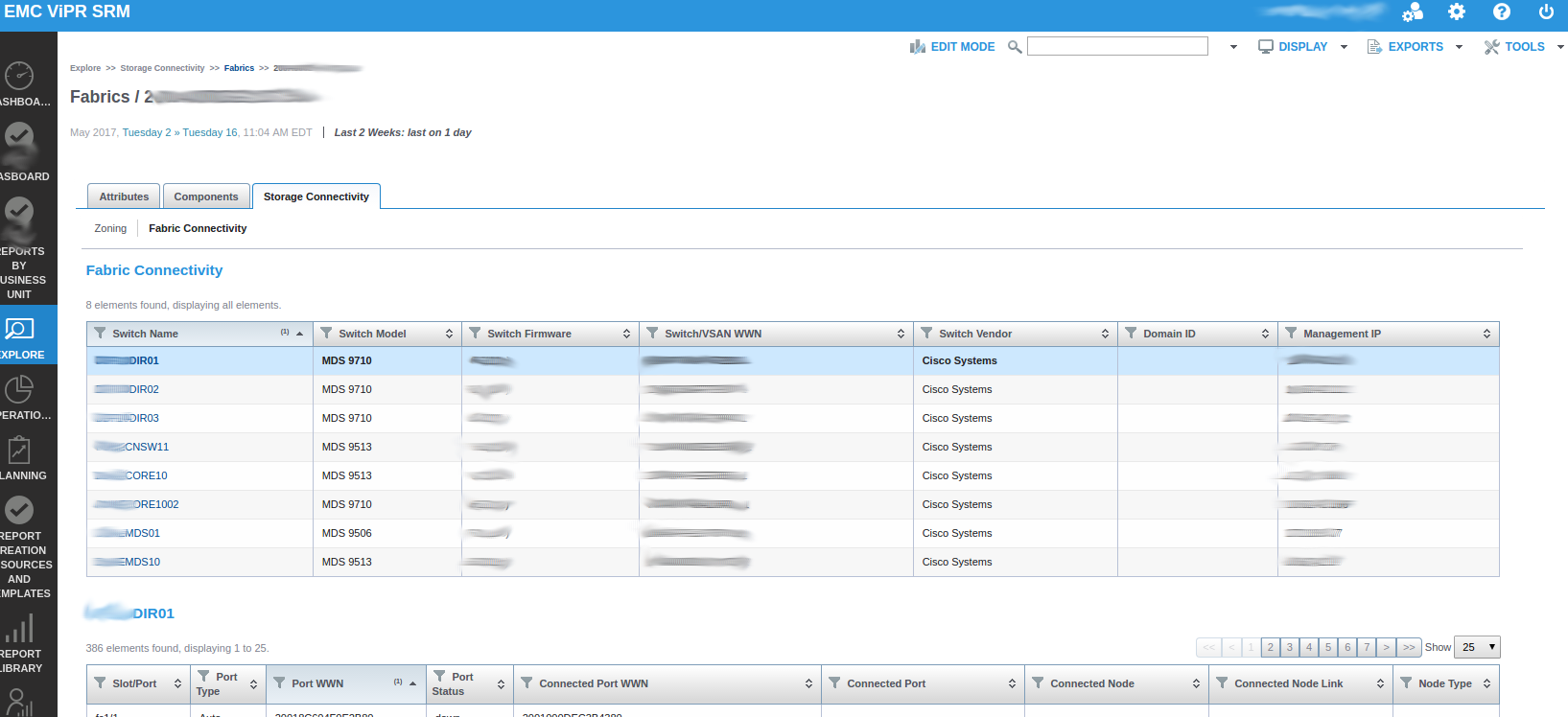Image resolution: width=1568 pixels, height=717 pixels.
Task: Open the Report Library bar chart icon
Action: pyautogui.click(x=19, y=628)
